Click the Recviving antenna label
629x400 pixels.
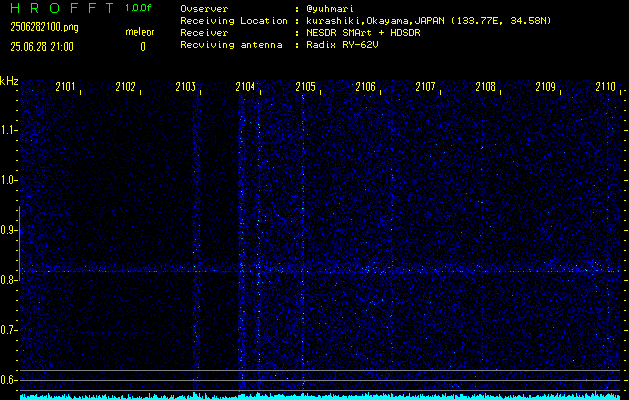click(x=231, y=45)
